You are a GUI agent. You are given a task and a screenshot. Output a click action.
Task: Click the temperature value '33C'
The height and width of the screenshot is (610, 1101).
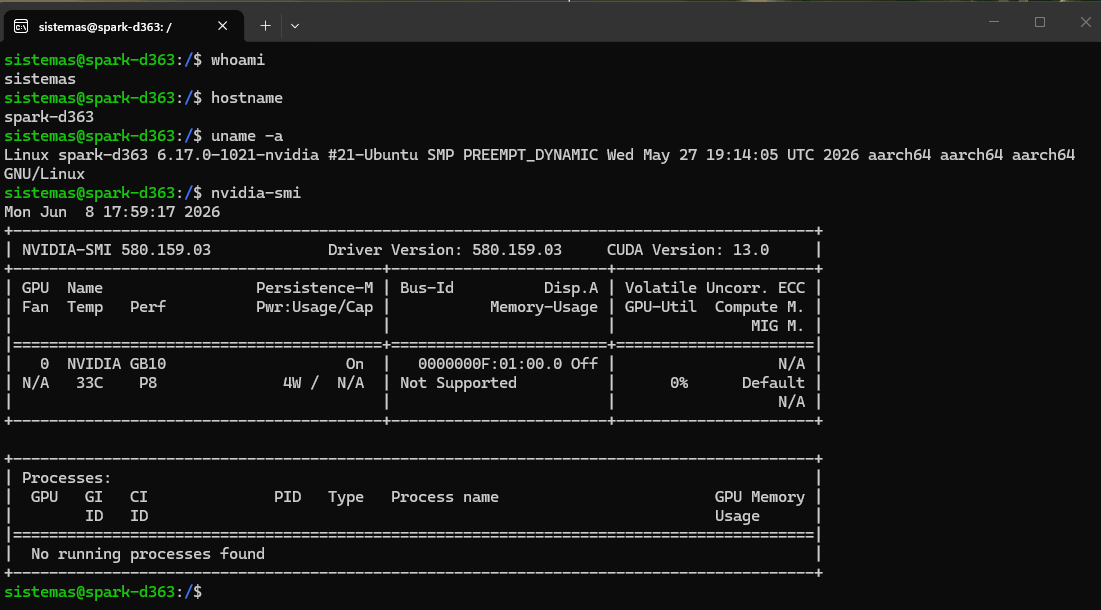(89, 383)
